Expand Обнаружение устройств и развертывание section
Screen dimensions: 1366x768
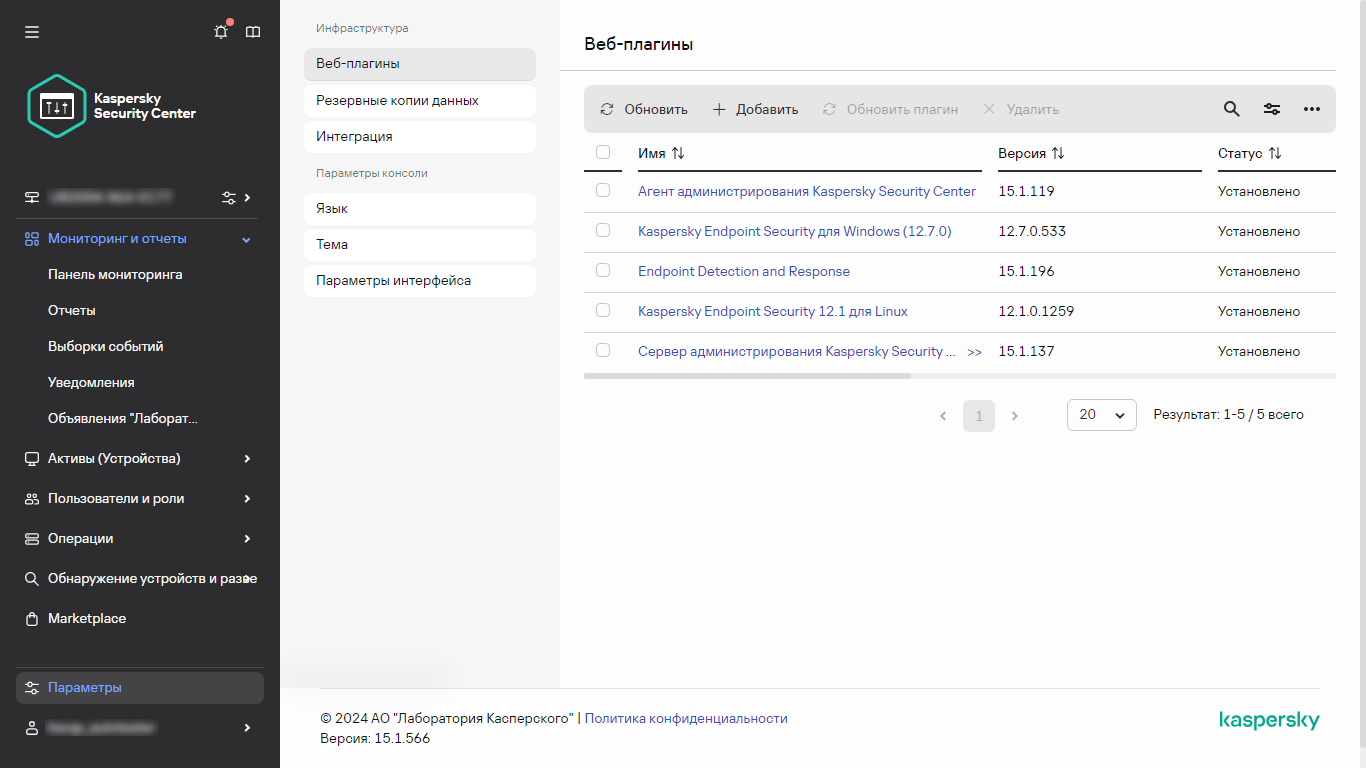(247, 578)
